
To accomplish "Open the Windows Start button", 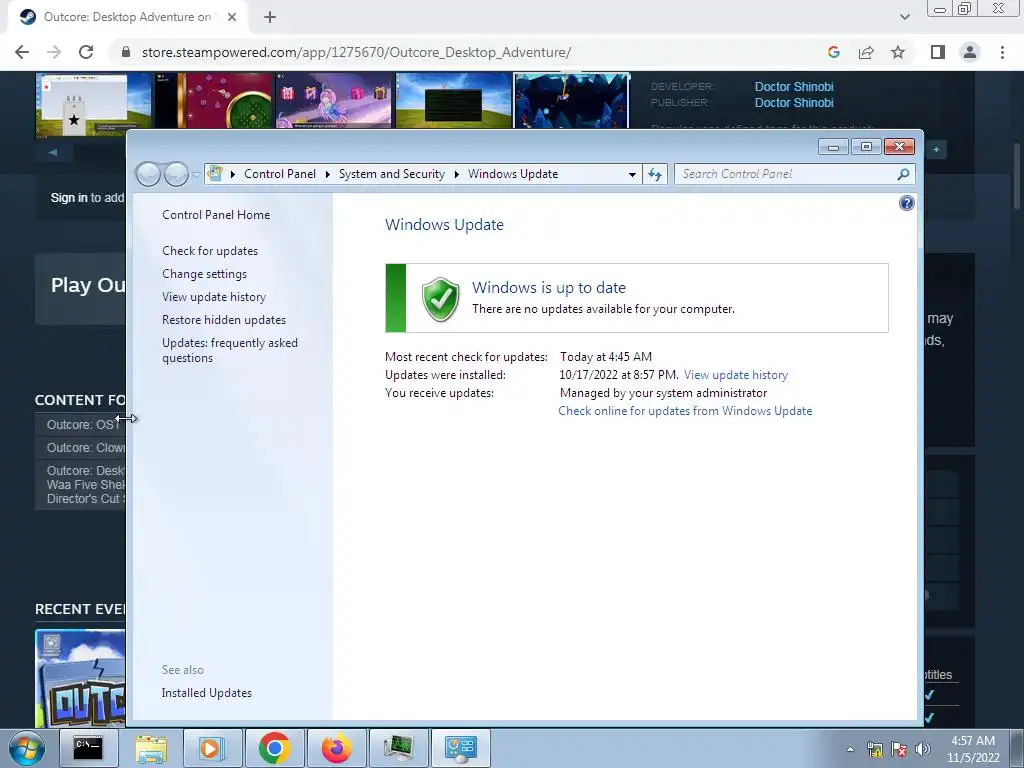I will [x=27, y=748].
